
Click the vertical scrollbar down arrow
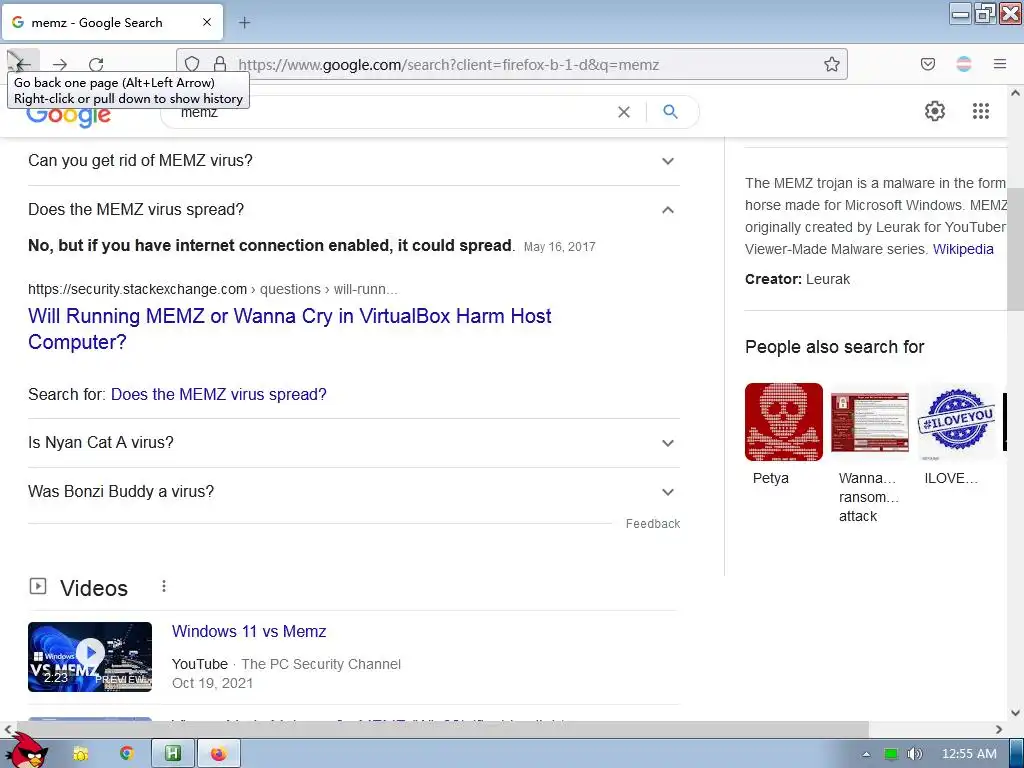coord(1015,713)
